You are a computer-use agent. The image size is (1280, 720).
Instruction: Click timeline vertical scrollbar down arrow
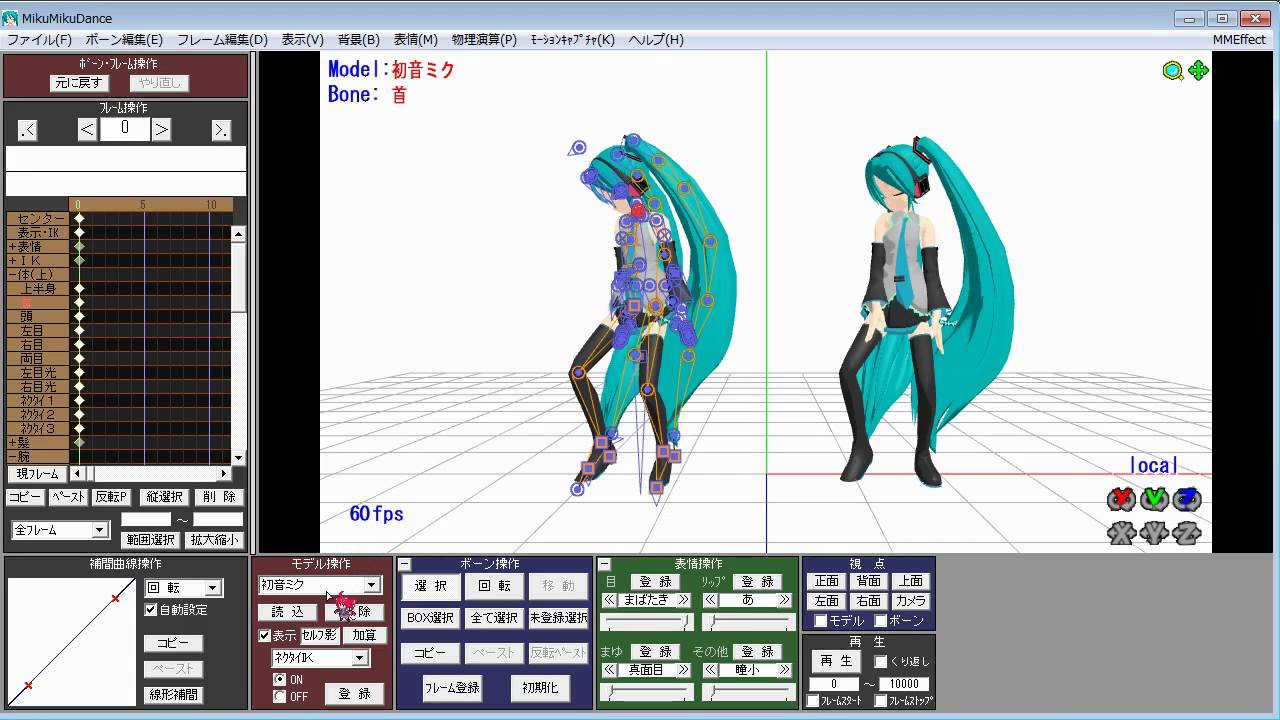tap(238, 458)
